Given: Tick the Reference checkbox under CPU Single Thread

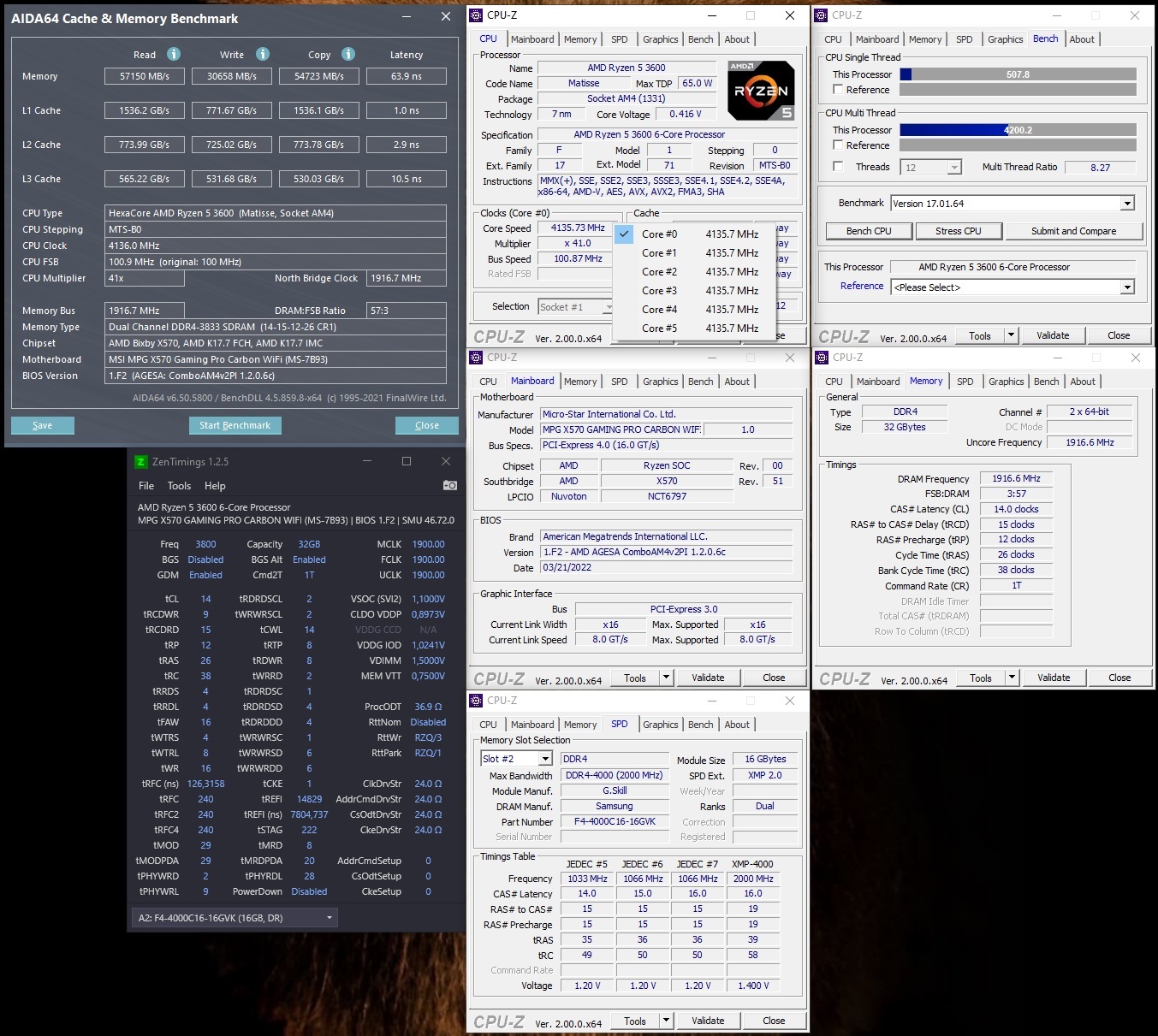Looking at the screenshot, I should (838, 89).
